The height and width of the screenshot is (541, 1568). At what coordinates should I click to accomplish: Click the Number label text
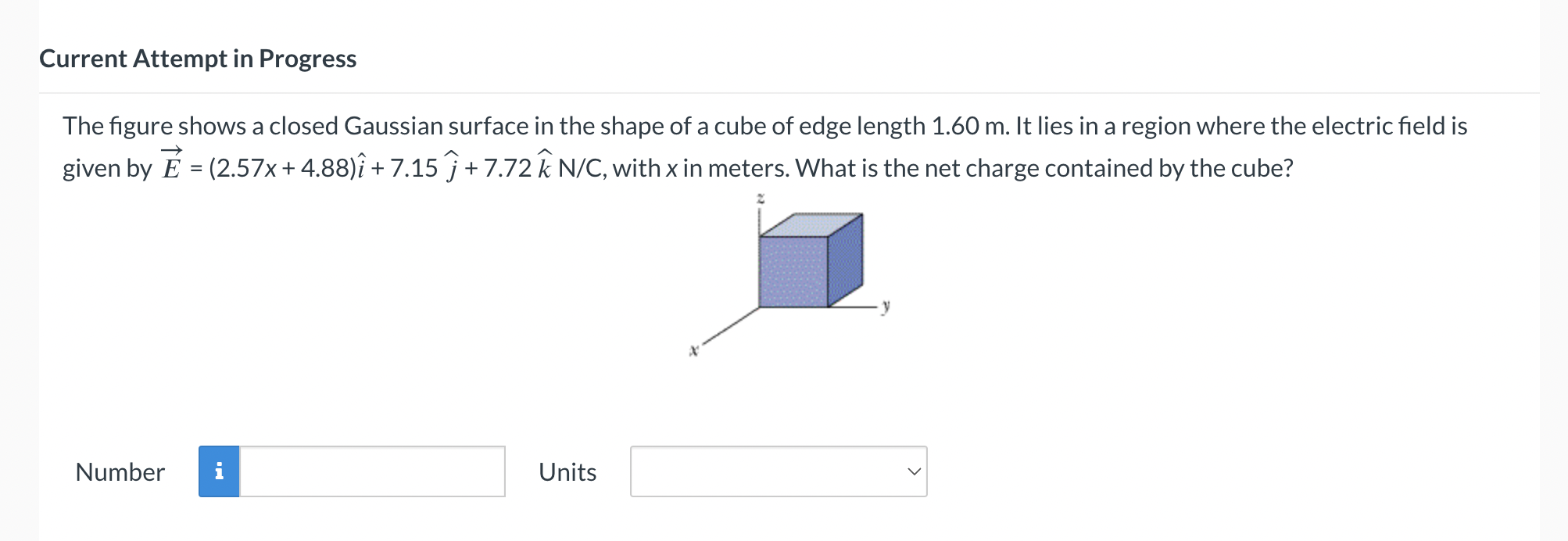click(120, 471)
